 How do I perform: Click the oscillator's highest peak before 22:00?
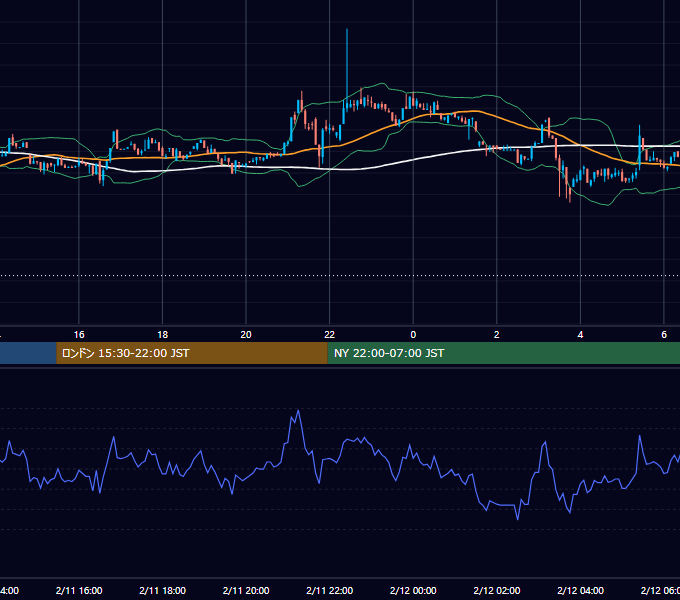pos(298,411)
